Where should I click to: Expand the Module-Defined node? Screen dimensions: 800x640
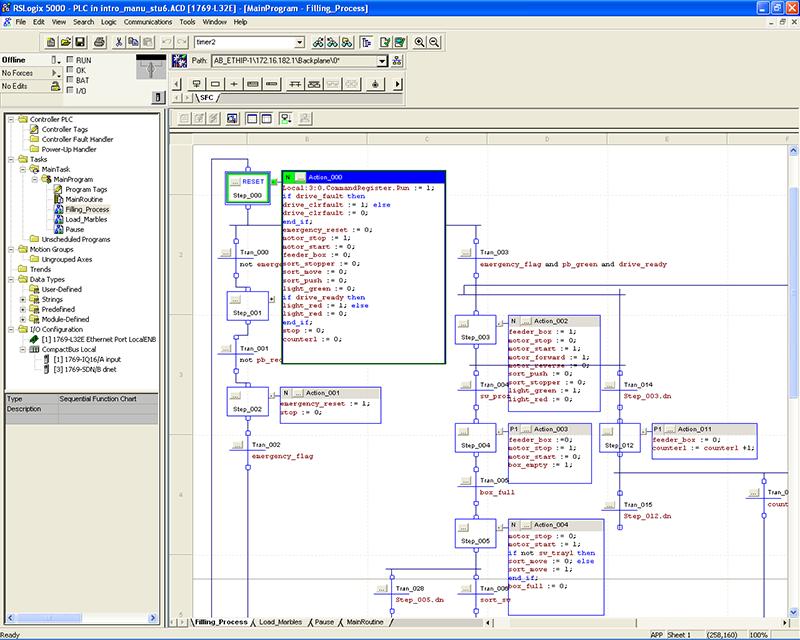(x=22, y=319)
